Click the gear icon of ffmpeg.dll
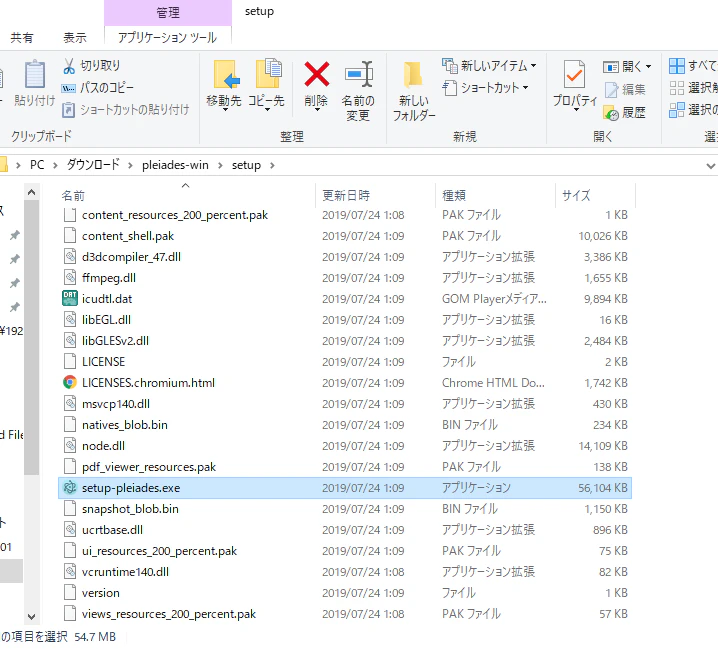 (70, 277)
